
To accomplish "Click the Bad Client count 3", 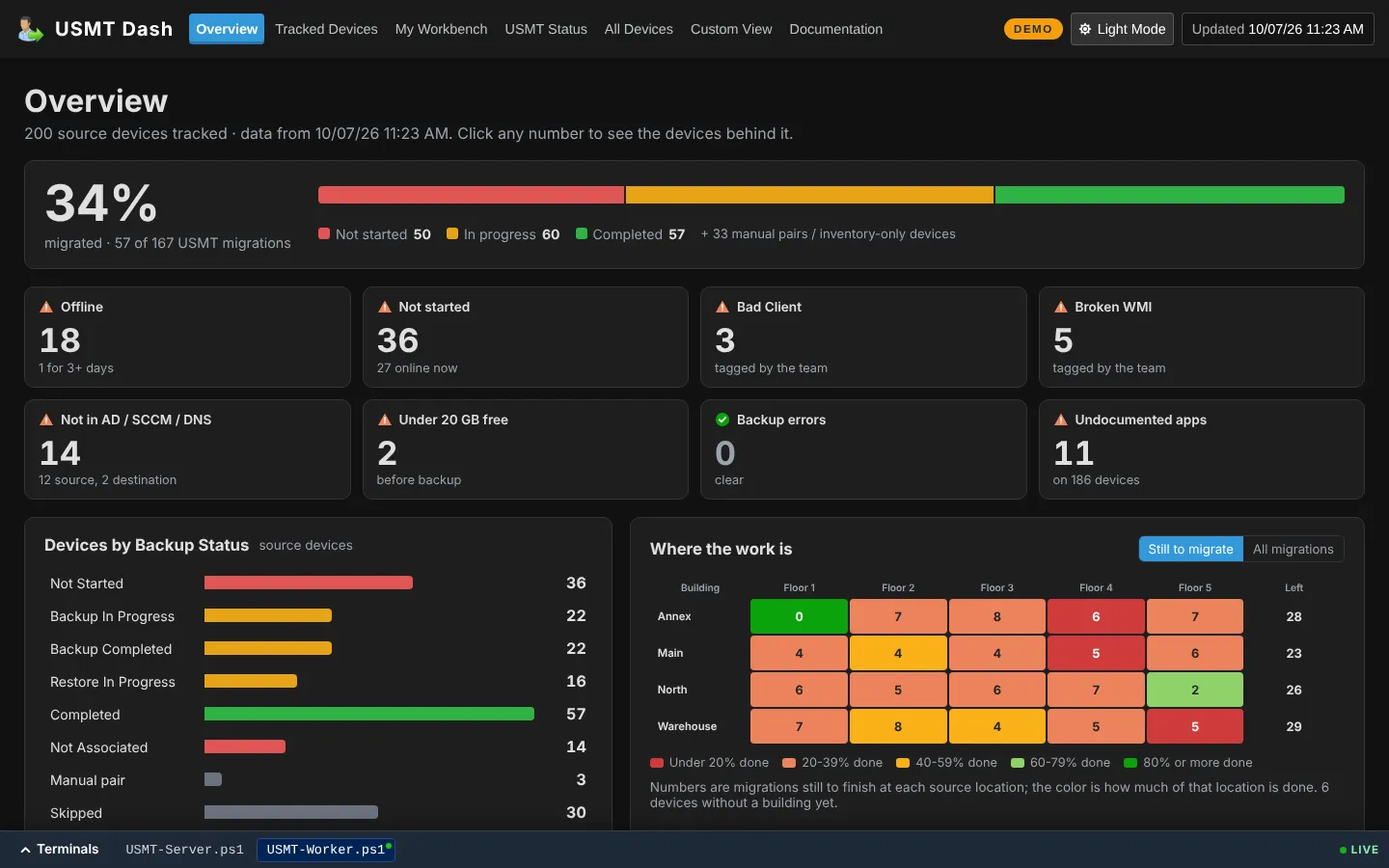I will (x=725, y=340).
